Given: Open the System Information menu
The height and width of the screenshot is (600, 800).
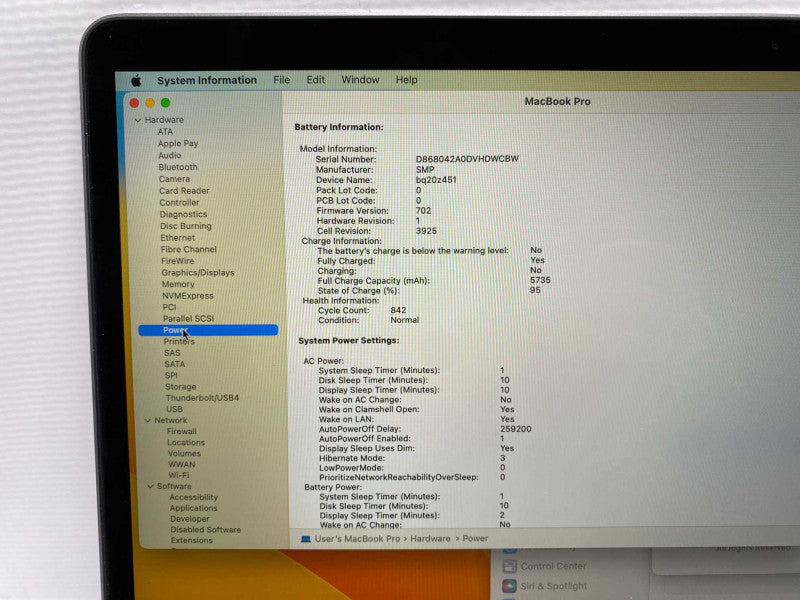Looking at the screenshot, I should coord(207,80).
